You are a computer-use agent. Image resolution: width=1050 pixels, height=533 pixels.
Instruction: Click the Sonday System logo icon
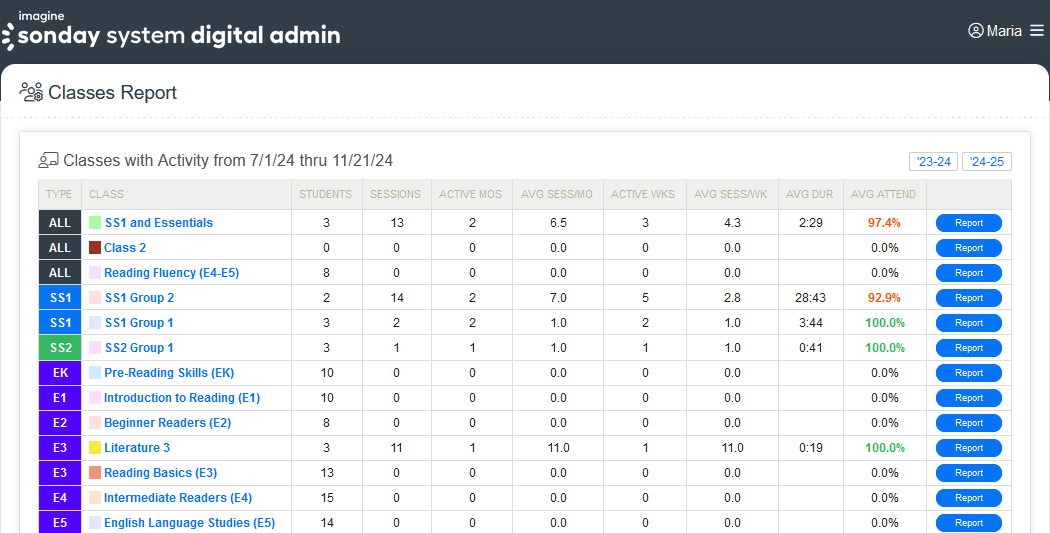tap(8, 37)
